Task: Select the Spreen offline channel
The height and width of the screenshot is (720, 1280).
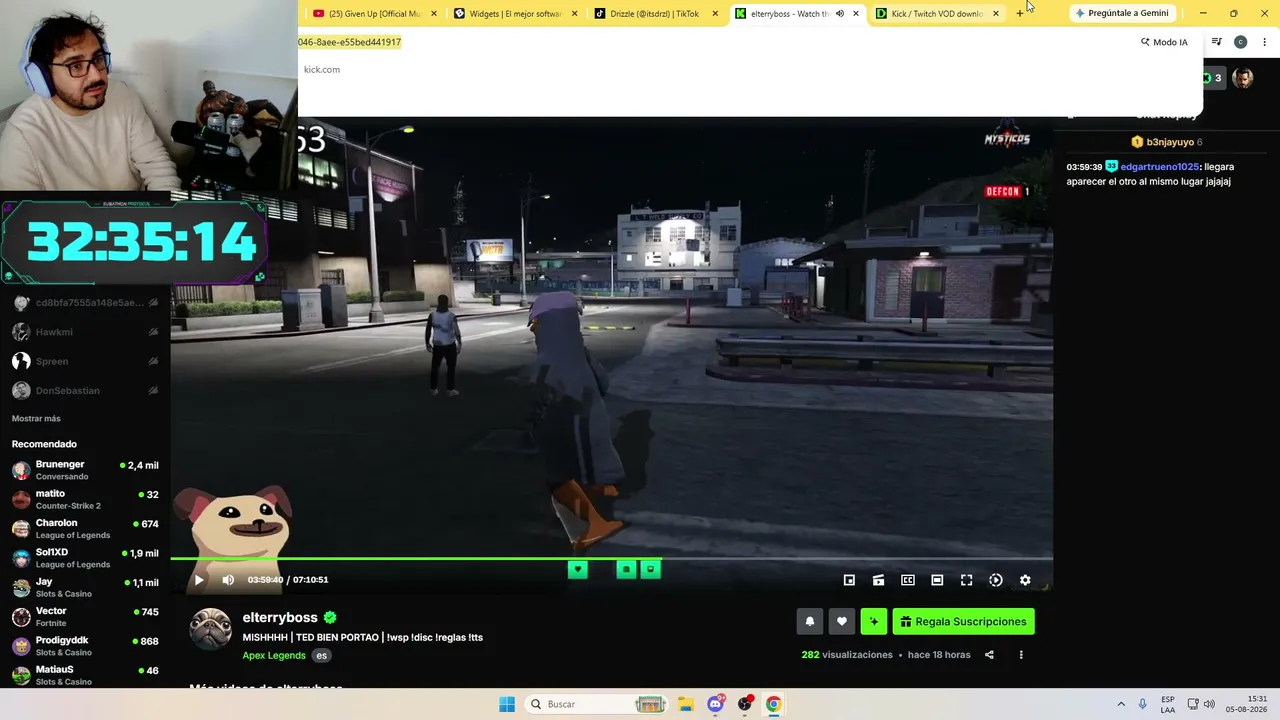Action: point(85,361)
